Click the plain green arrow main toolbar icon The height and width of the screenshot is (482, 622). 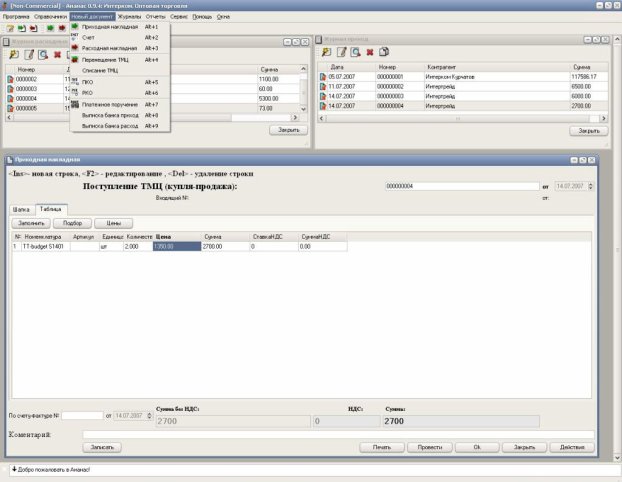click(50, 28)
